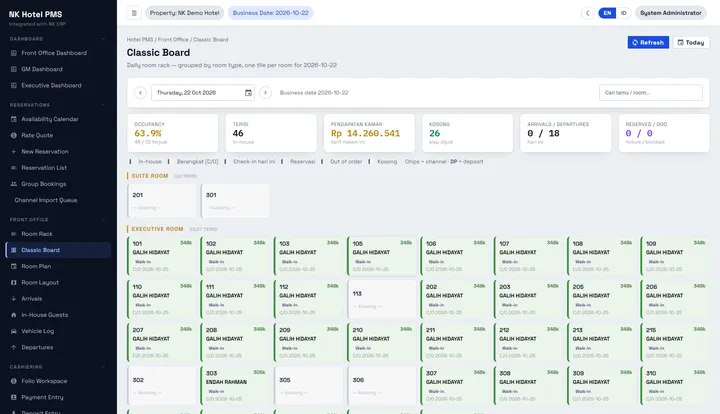
Task: Collapse the Reservations sidebar section
Action: (103, 105)
